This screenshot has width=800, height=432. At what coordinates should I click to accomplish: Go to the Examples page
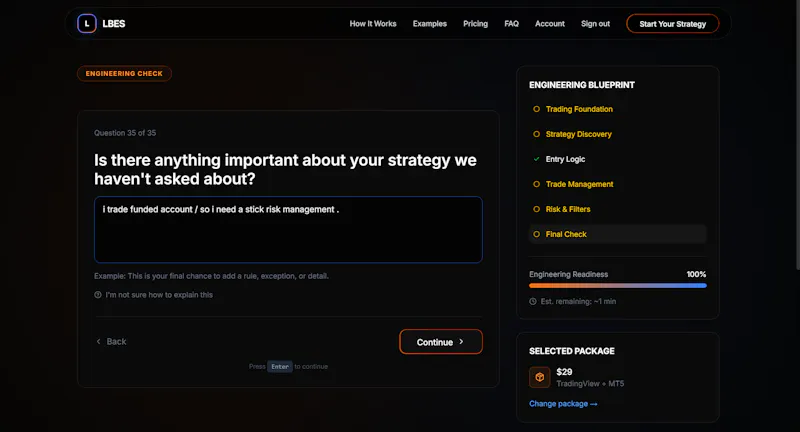(430, 24)
